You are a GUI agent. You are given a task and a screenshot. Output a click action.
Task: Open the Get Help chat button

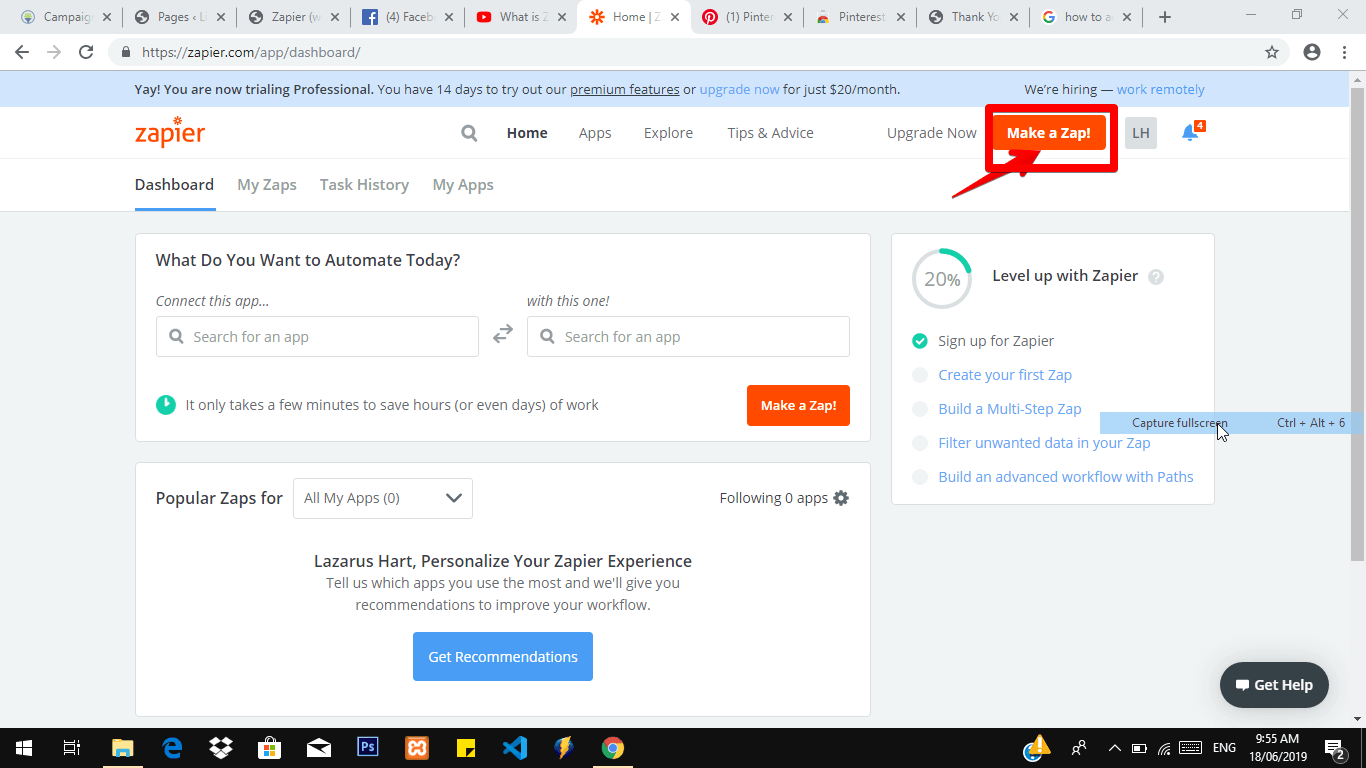(x=1274, y=685)
